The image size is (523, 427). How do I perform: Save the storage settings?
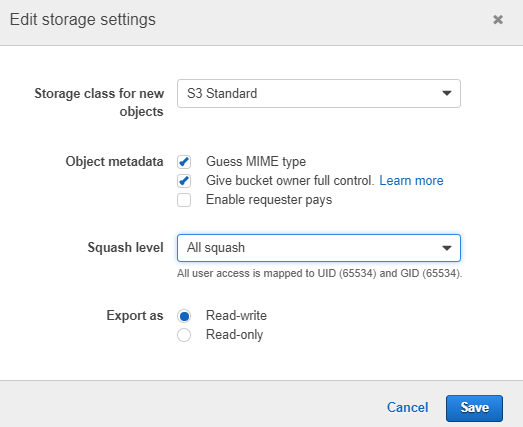click(474, 408)
